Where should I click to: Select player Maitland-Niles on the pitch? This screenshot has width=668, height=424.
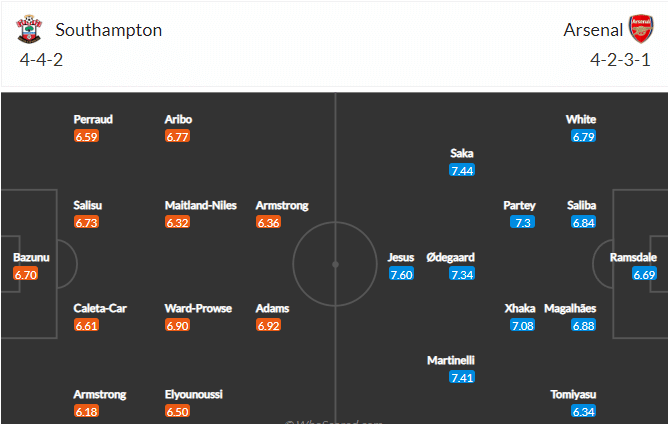pyautogui.click(x=201, y=205)
